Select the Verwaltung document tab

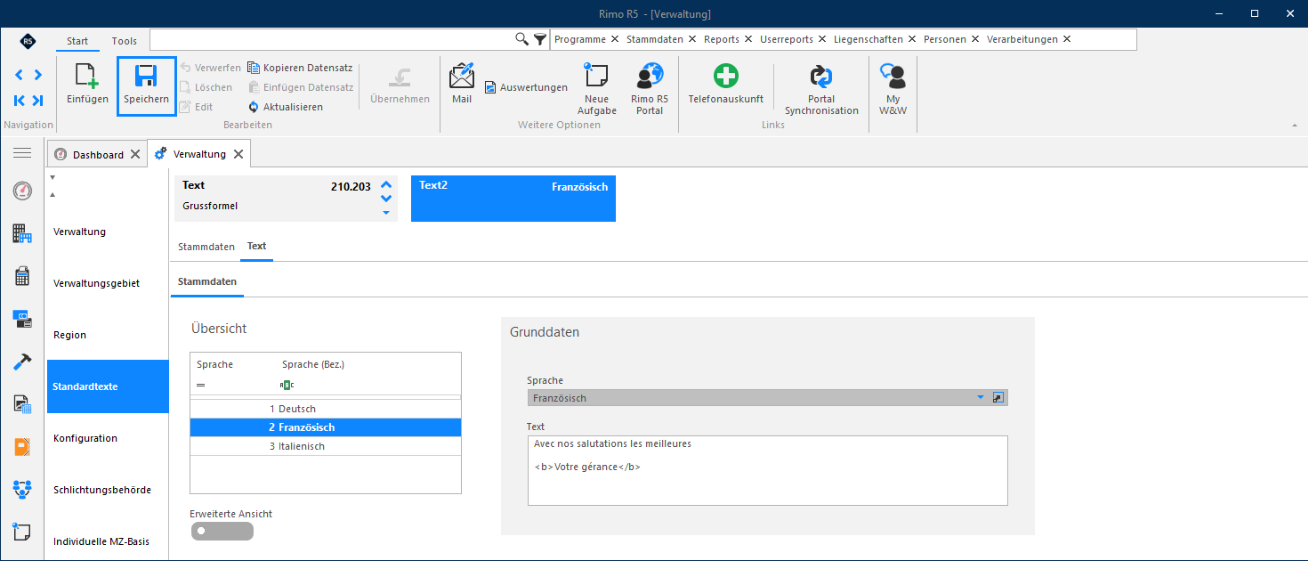pos(199,154)
